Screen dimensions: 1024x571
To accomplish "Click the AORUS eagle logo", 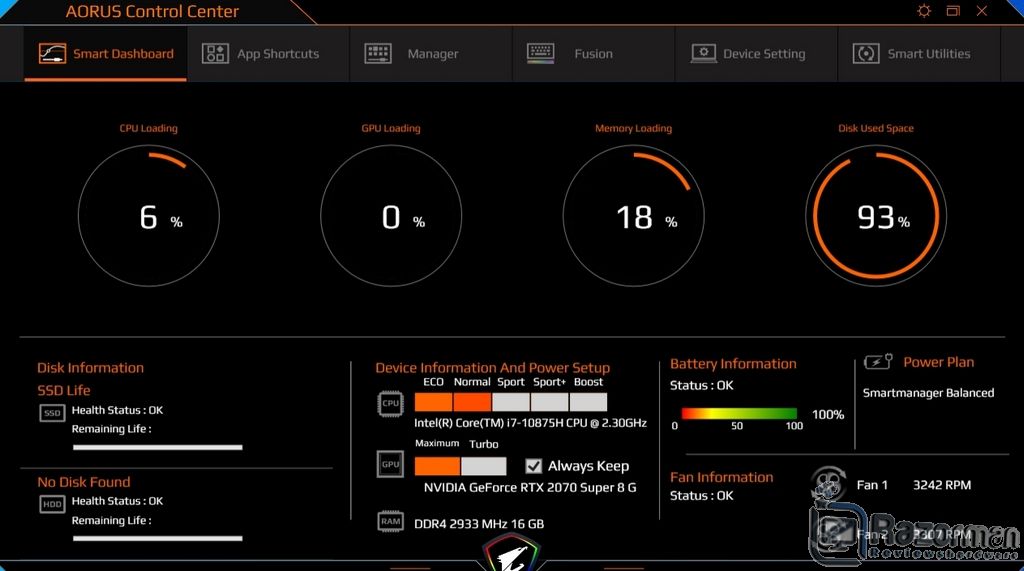I will pos(513,554).
